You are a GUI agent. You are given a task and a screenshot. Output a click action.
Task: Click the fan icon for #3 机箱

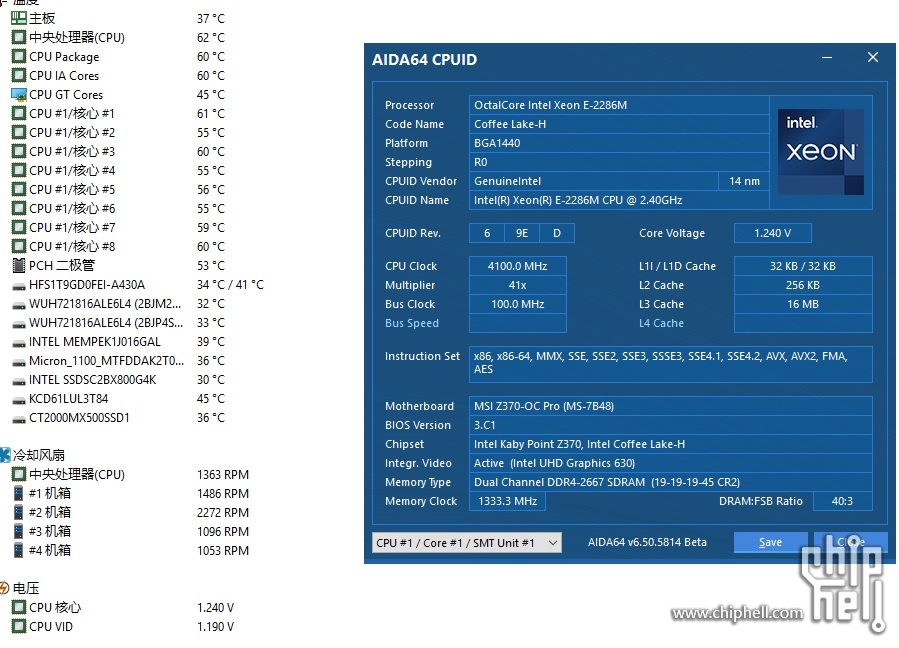point(18,531)
